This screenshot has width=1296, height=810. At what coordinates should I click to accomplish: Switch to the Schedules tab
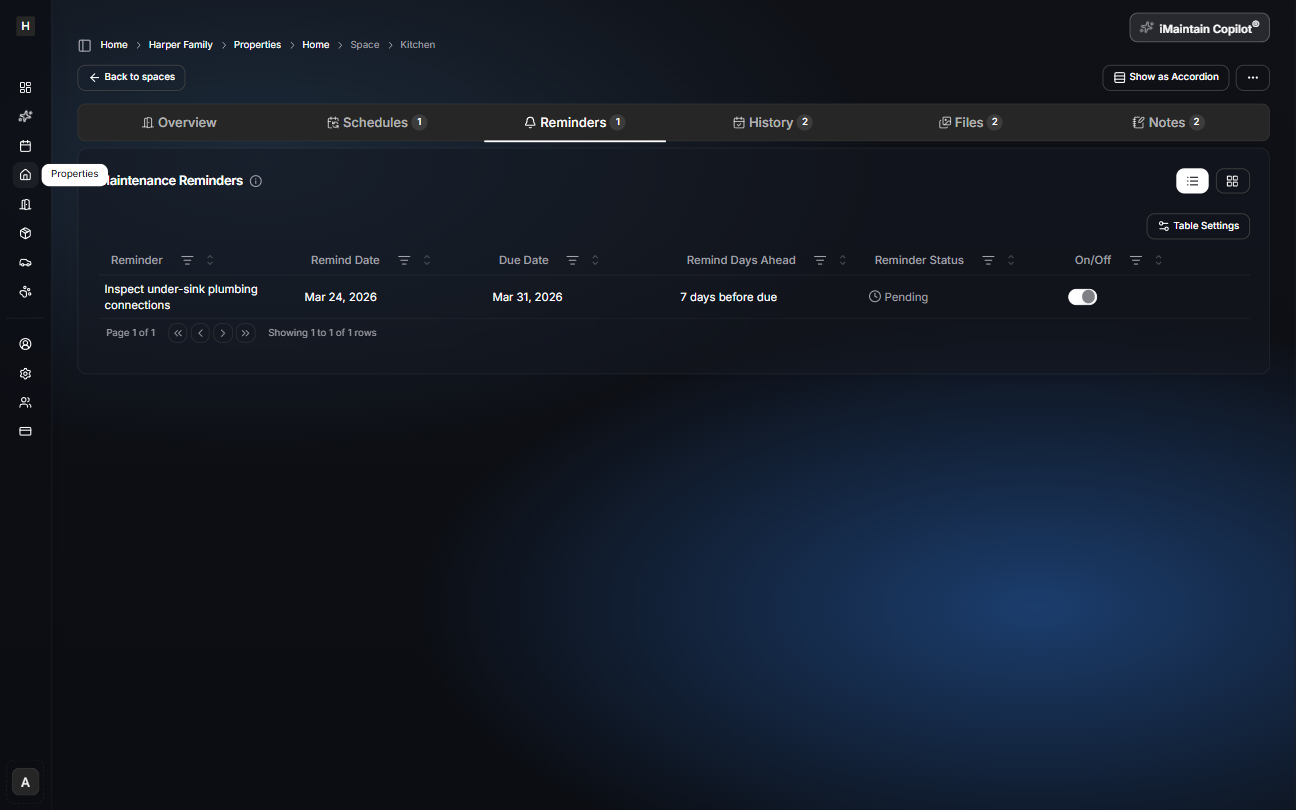pyautogui.click(x=376, y=123)
